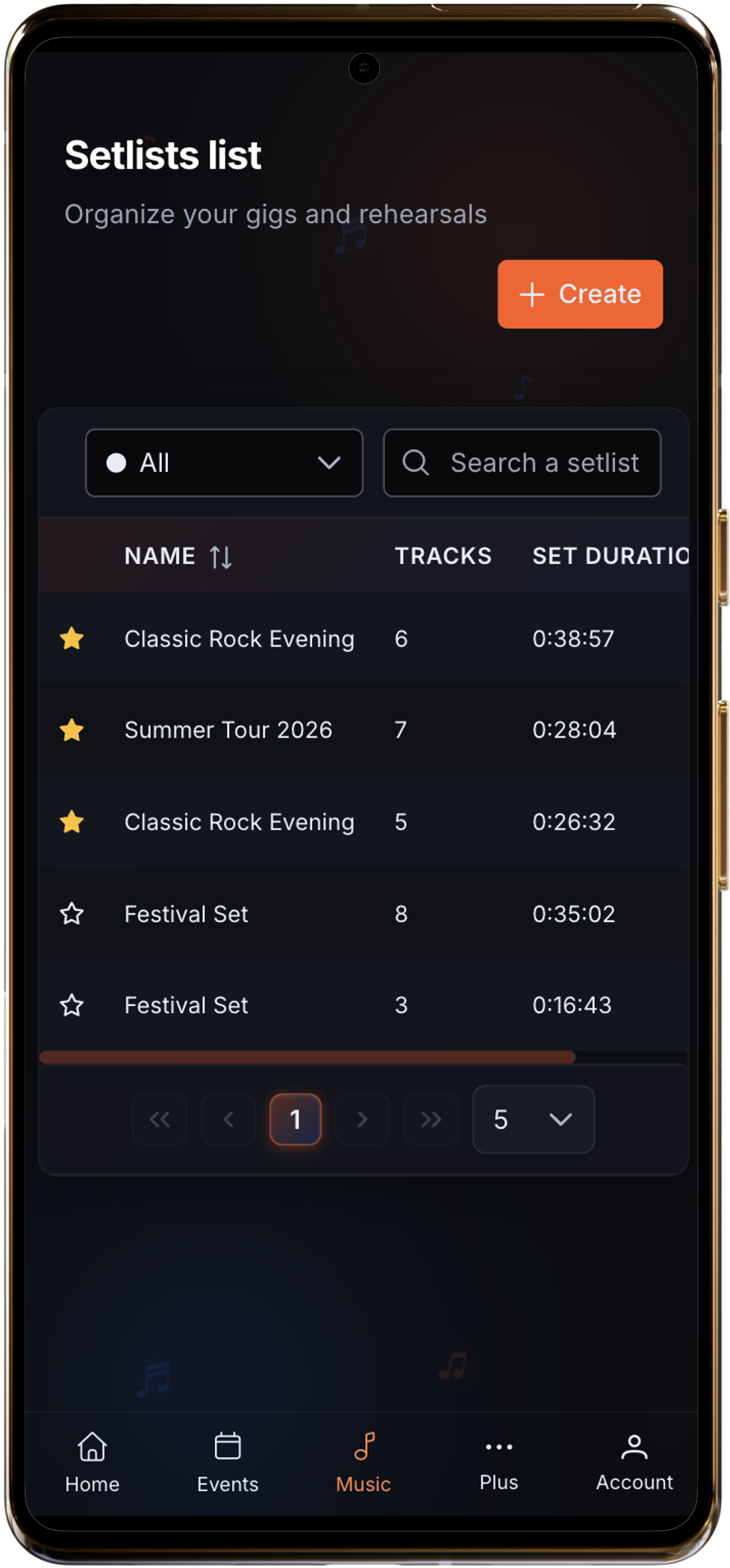Unfavorite the first Classic Rock Evening setlist
Image resolution: width=730 pixels, height=1568 pixels.
click(72, 638)
